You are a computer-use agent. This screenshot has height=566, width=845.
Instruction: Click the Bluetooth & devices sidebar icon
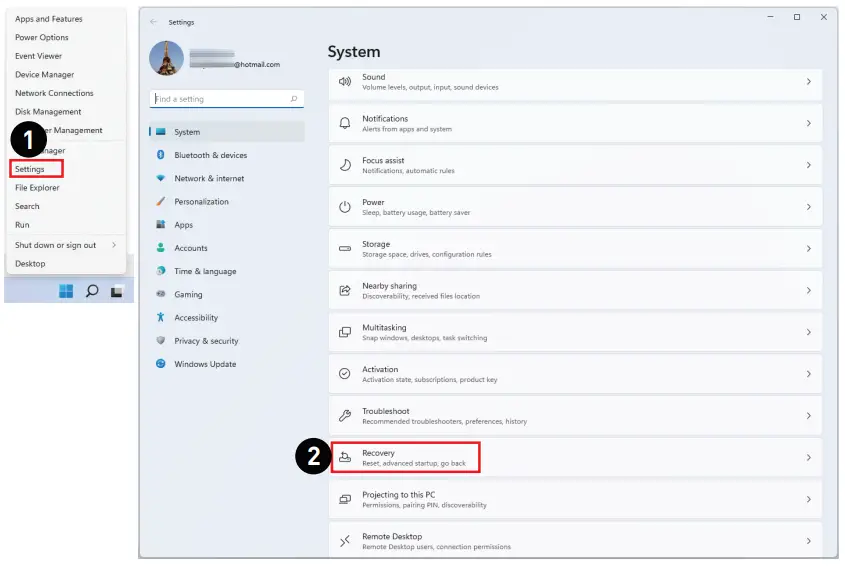coord(160,155)
